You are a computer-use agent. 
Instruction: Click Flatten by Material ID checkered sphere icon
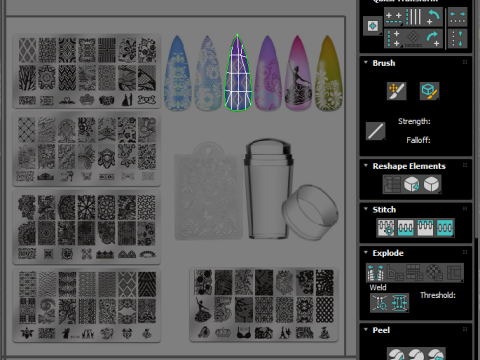(435, 273)
